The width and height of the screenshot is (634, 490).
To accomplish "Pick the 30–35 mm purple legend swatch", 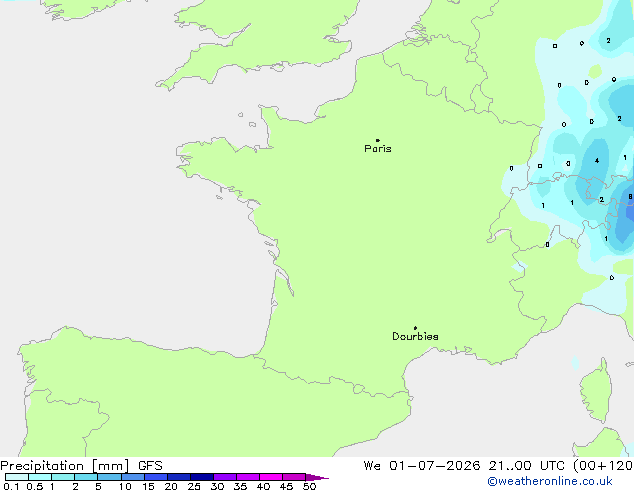I will coord(225,477).
